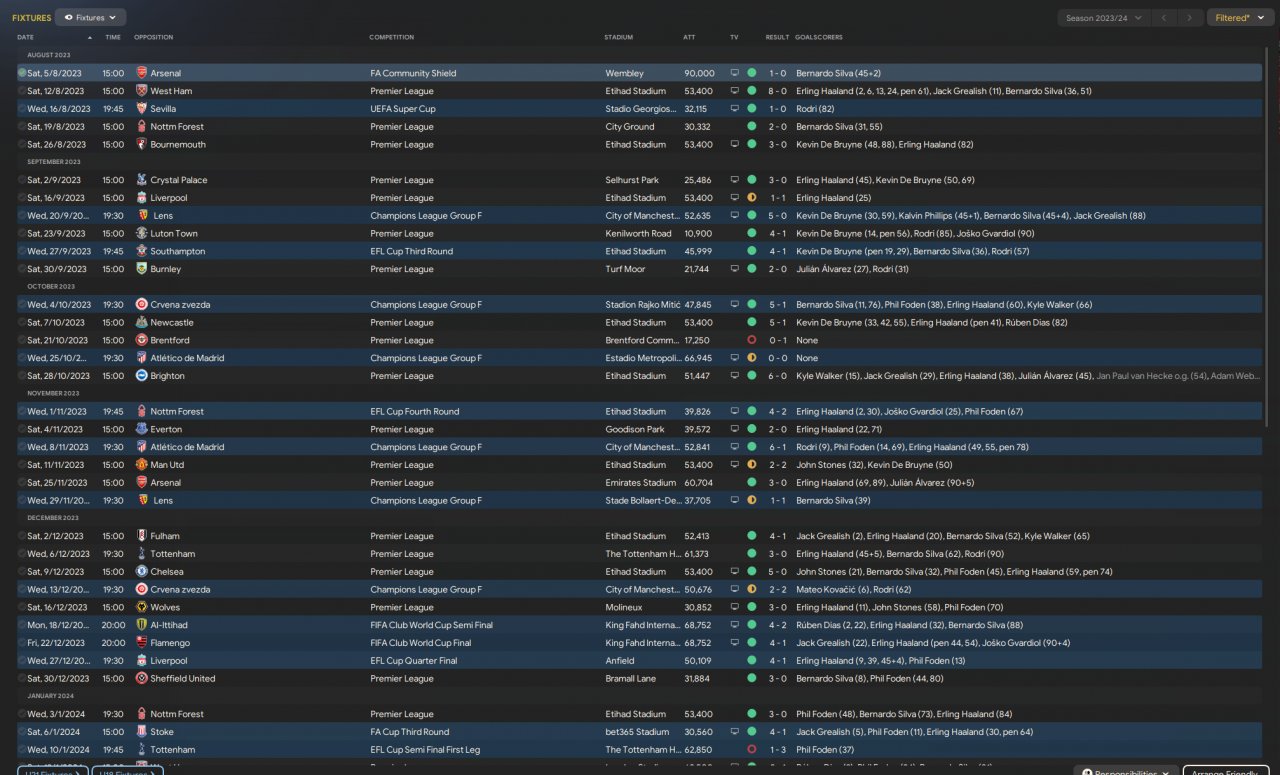Open the 8 - 0 result against West Ham
The width and height of the screenshot is (1280, 775).
[778, 91]
